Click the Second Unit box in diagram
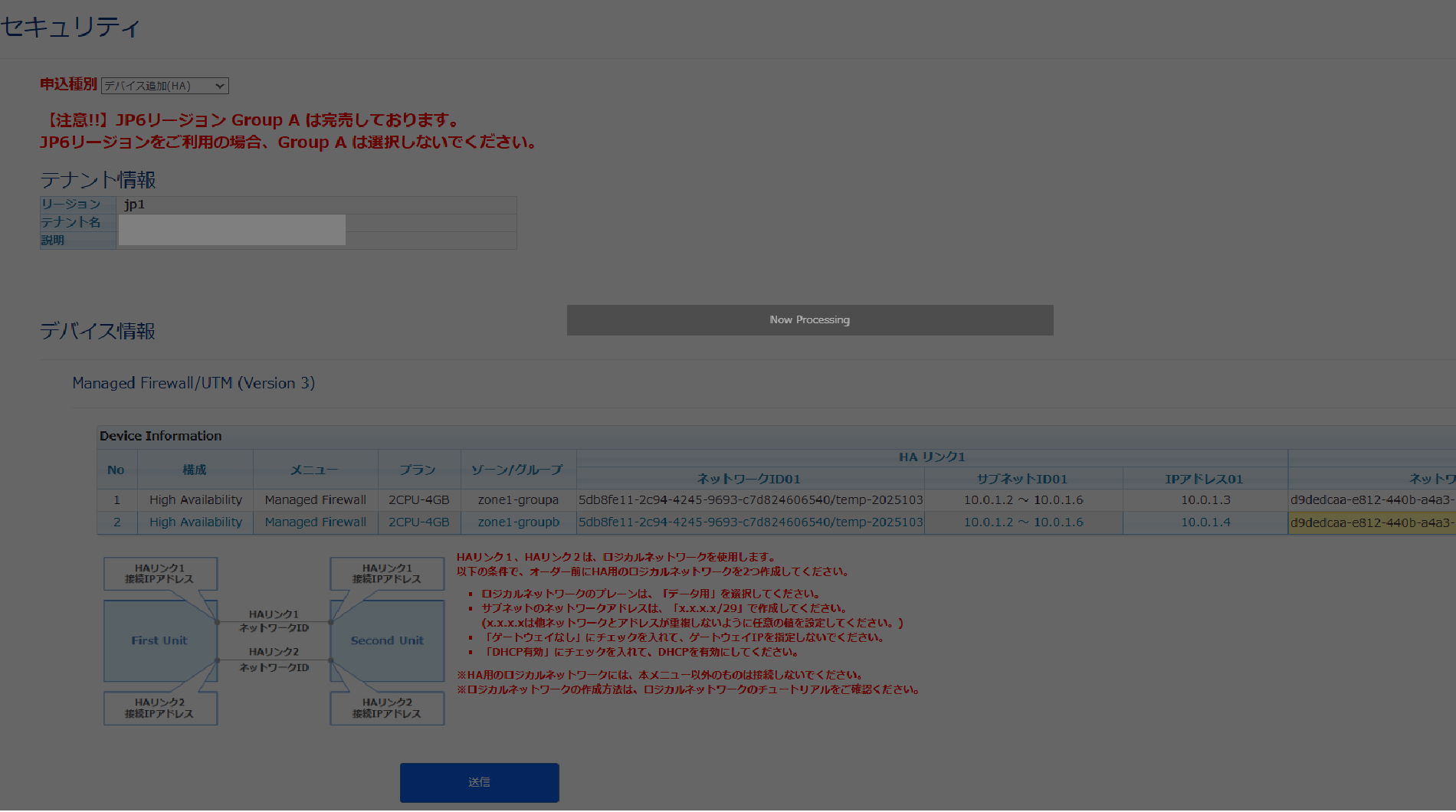This screenshot has width=1456, height=812. click(x=387, y=640)
